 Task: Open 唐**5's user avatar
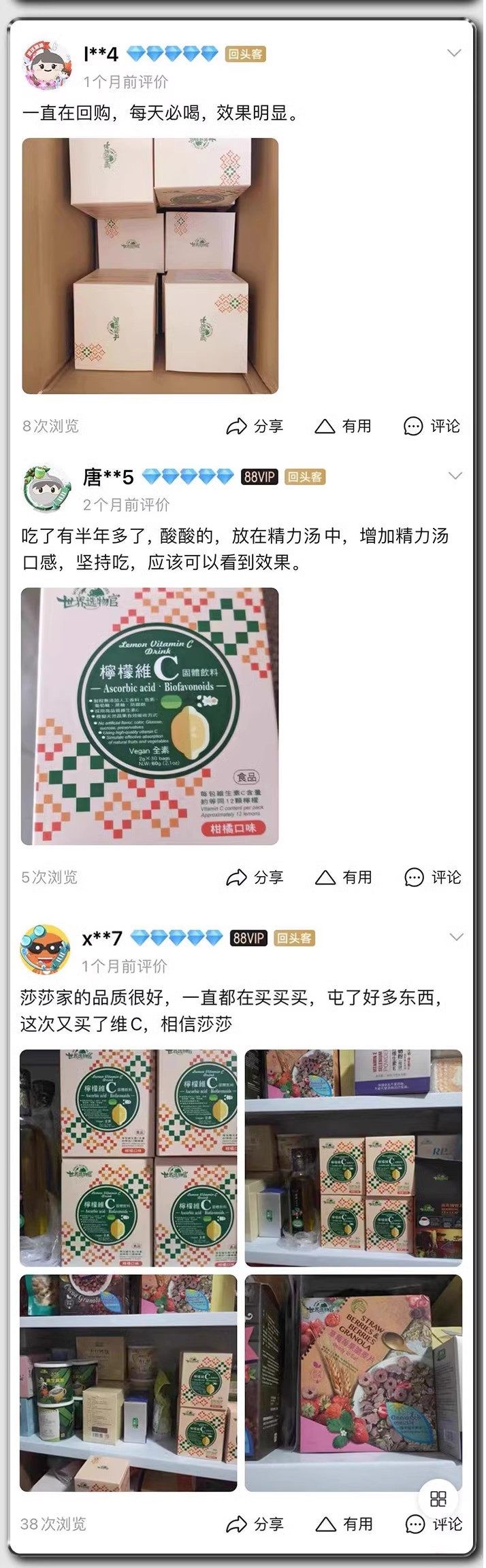47,489
